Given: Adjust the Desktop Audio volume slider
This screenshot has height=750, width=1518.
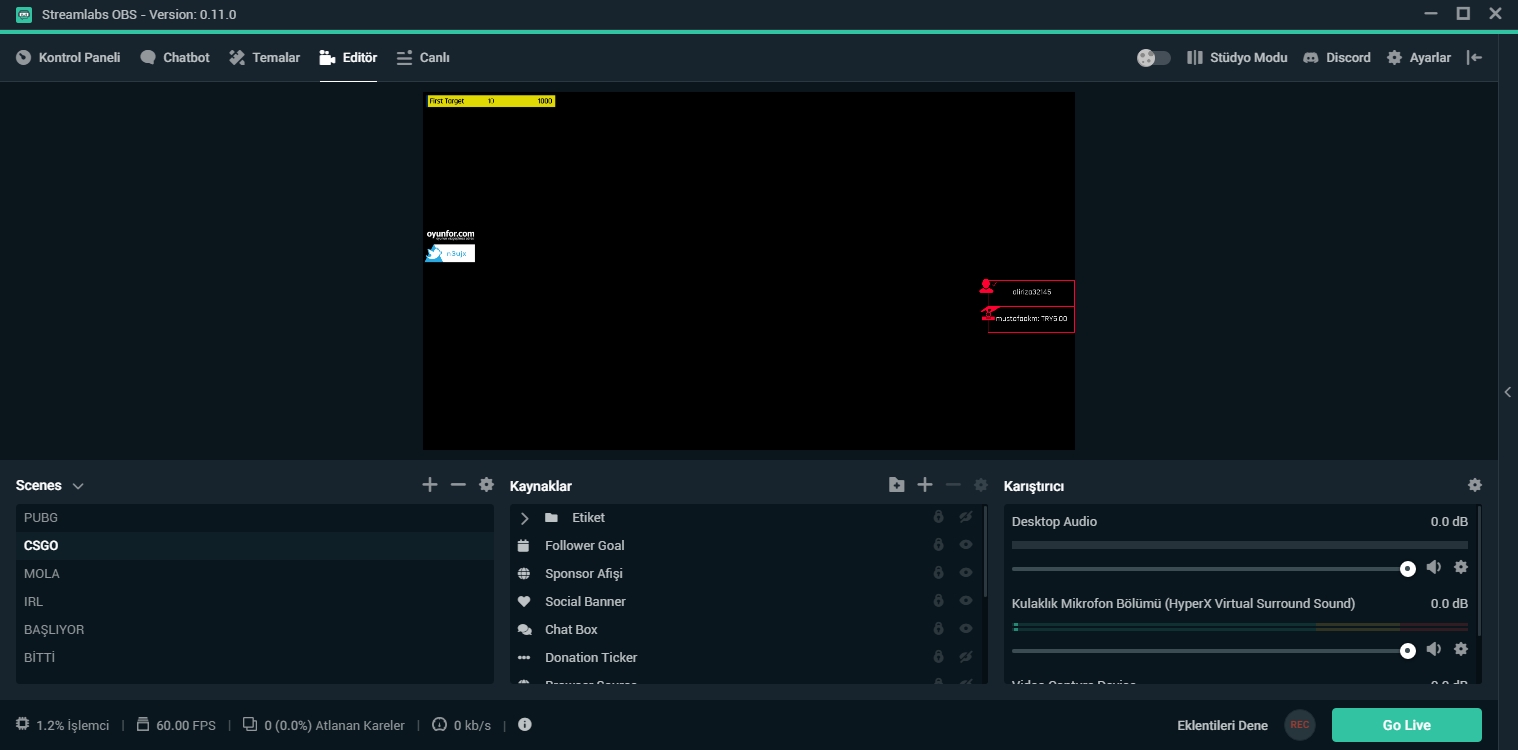Looking at the screenshot, I should pyautogui.click(x=1213, y=568).
